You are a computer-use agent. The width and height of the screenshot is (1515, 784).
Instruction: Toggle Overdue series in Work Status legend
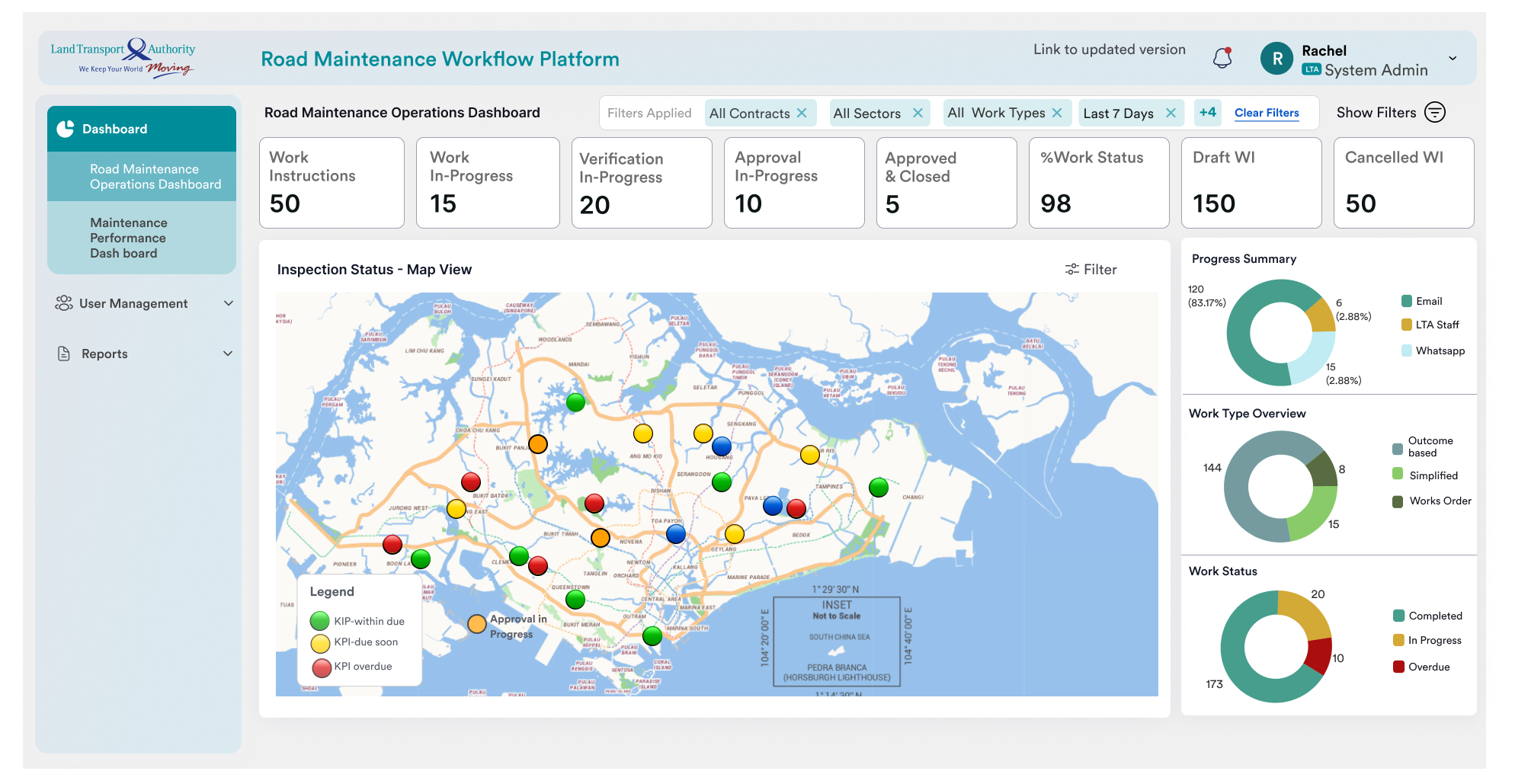pyautogui.click(x=1422, y=667)
